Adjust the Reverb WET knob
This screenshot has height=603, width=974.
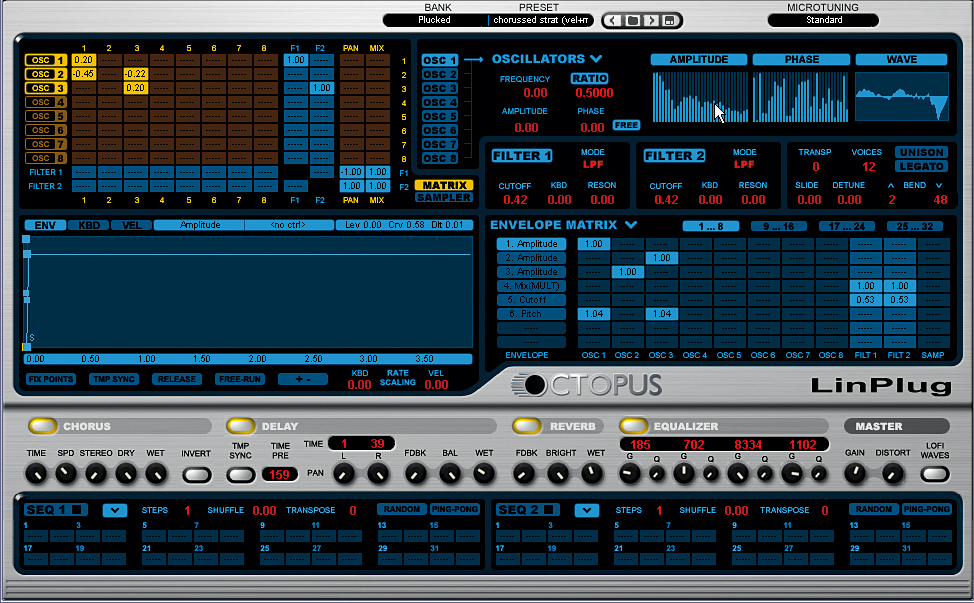(x=592, y=474)
